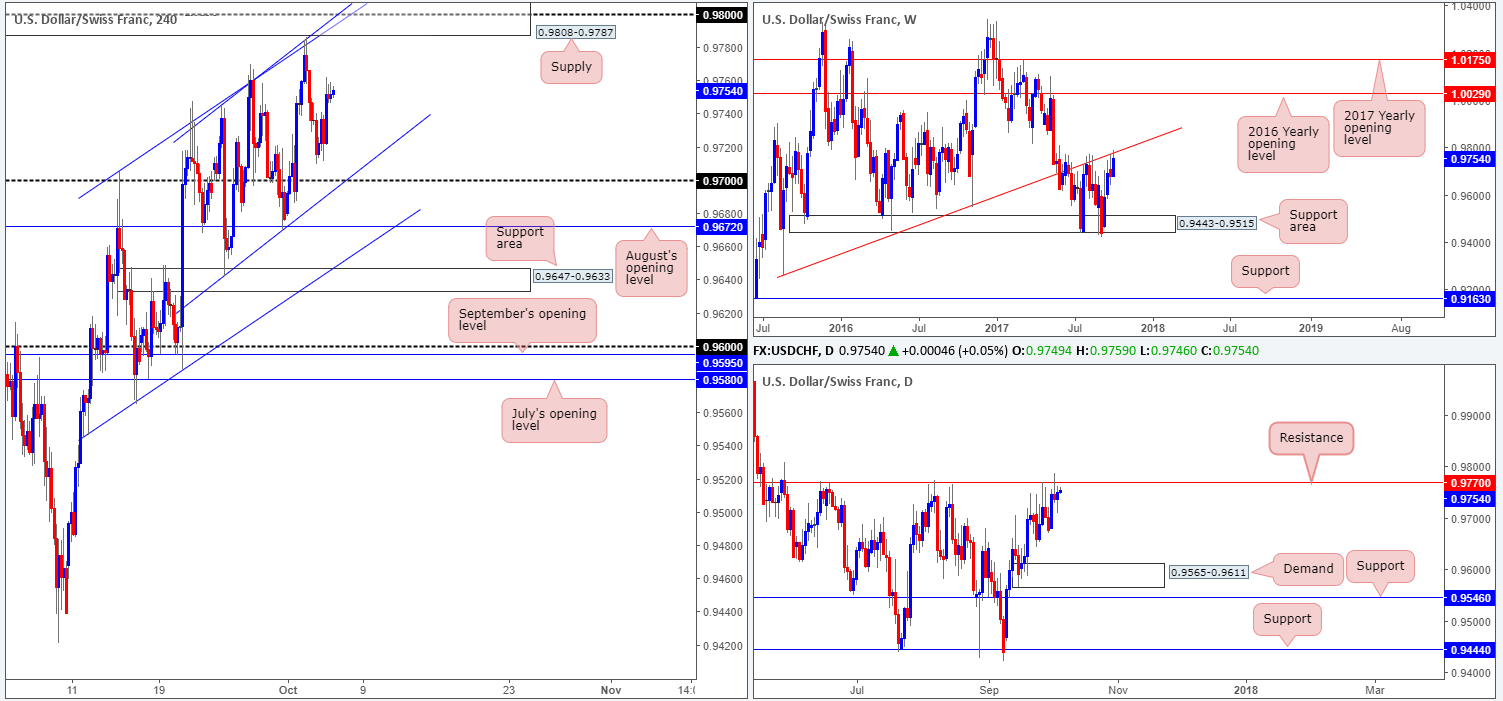Image resolution: width=1503 pixels, height=701 pixels.
Task: Click the 'U.S. Dollar/Swiss Franc, D' chart title
Action: click(837, 381)
